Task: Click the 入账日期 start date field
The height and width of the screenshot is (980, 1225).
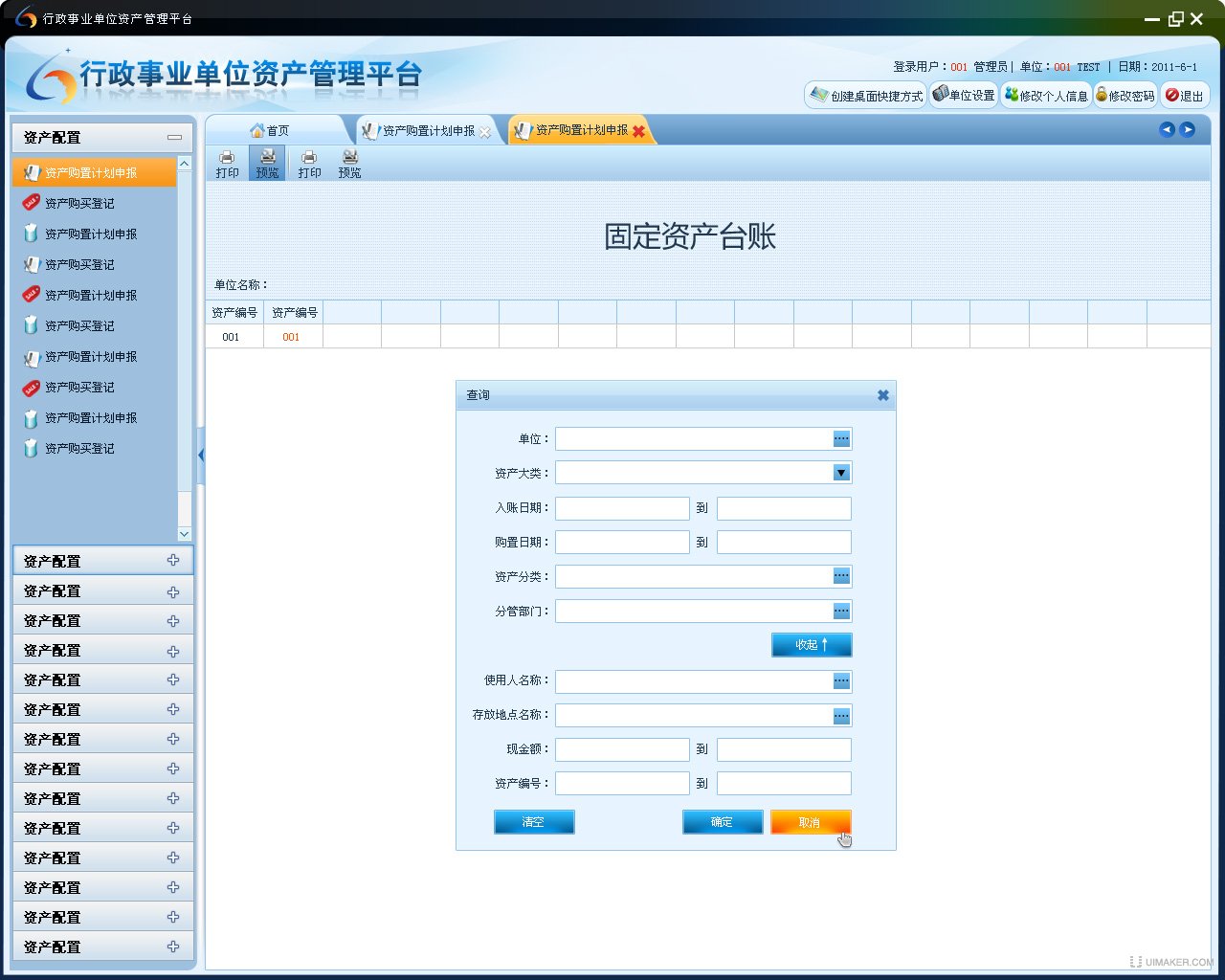Action: tap(622, 508)
